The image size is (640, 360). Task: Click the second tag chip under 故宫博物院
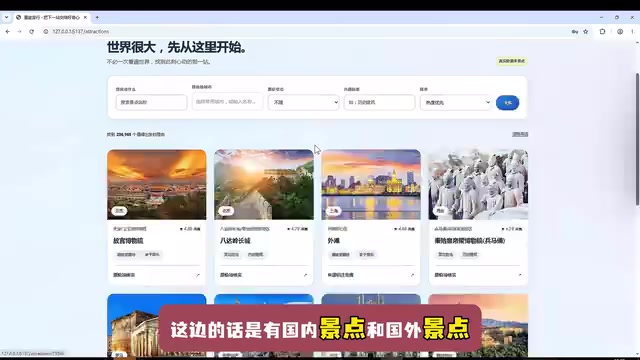tap(152, 254)
